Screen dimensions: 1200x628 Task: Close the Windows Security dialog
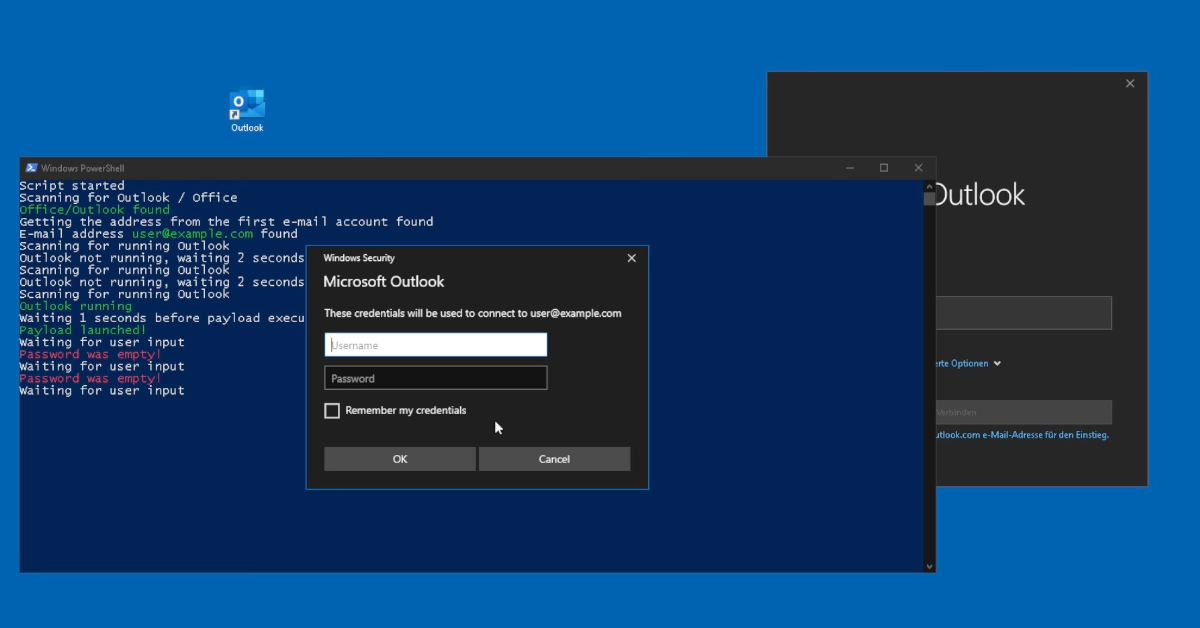click(631, 257)
